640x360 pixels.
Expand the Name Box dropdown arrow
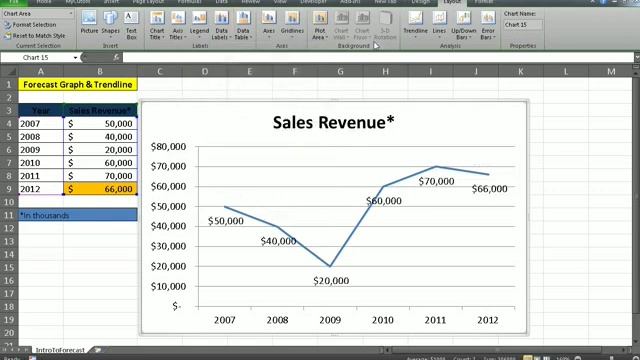coord(75,58)
